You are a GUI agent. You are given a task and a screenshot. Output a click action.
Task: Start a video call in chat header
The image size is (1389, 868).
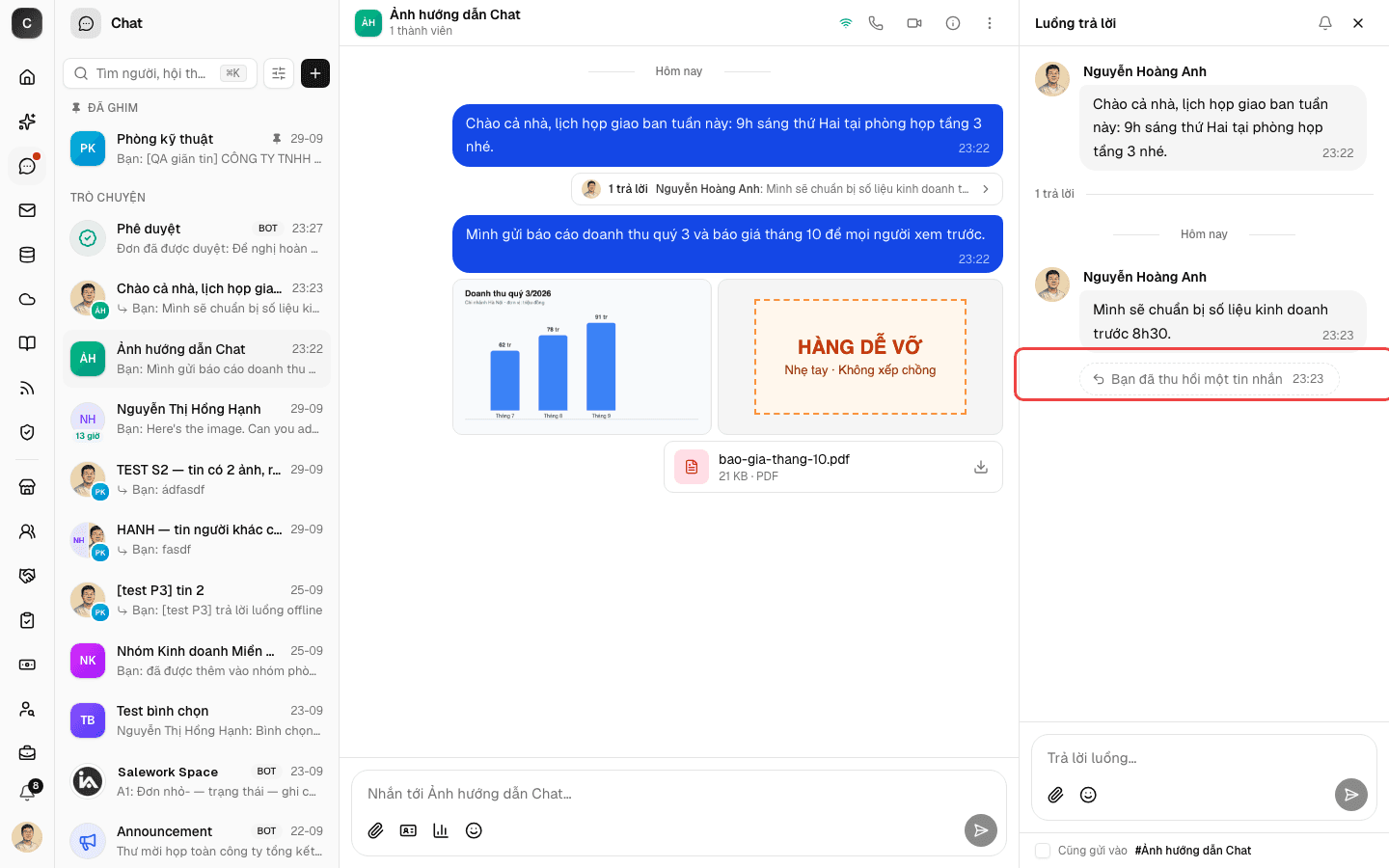[914, 23]
